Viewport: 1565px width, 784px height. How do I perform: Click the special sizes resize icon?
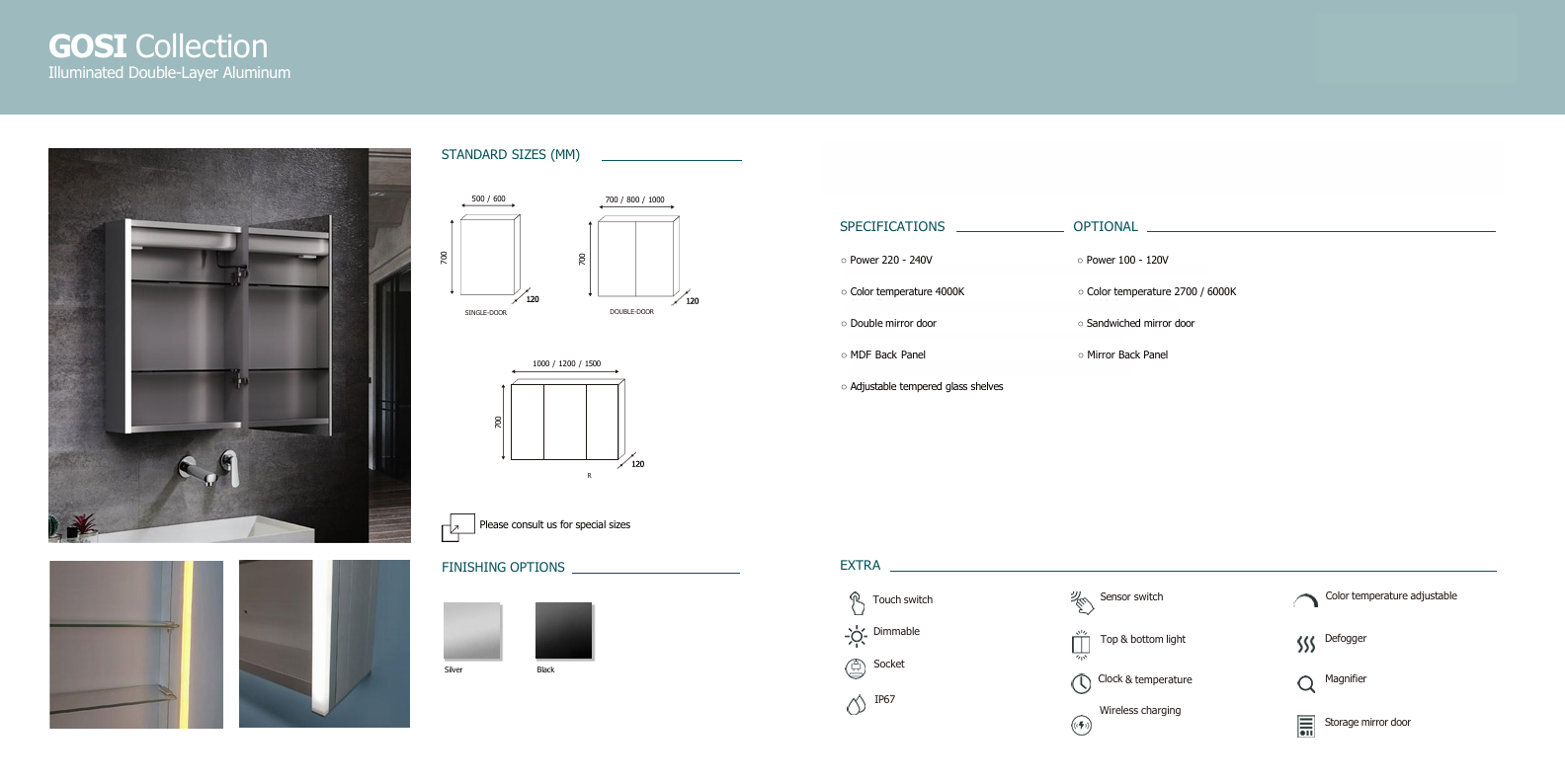coord(457,527)
